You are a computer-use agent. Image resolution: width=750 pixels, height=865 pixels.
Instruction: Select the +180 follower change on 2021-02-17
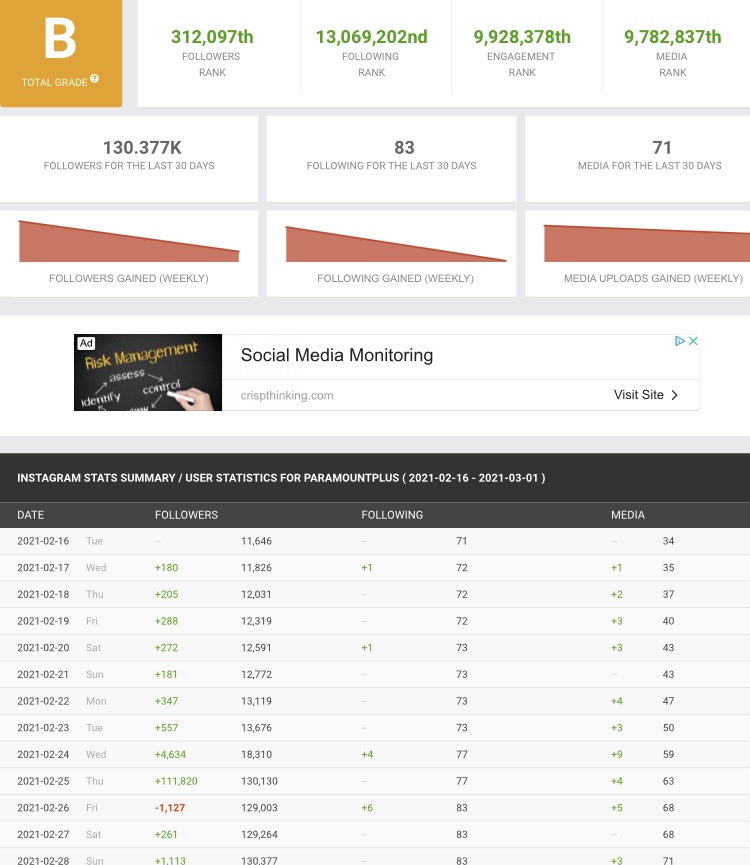pos(167,568)
